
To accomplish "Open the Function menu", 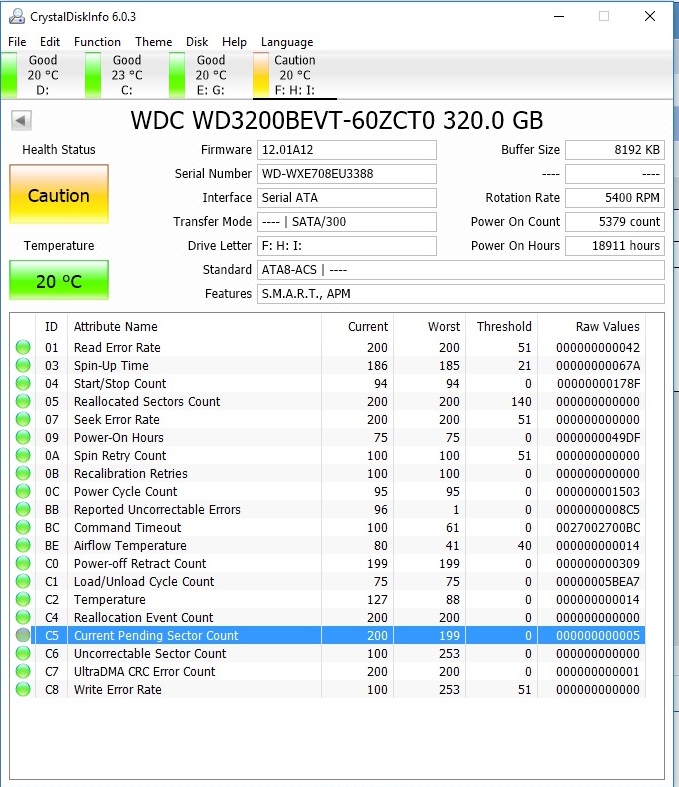I will click(x=97, y=42).
